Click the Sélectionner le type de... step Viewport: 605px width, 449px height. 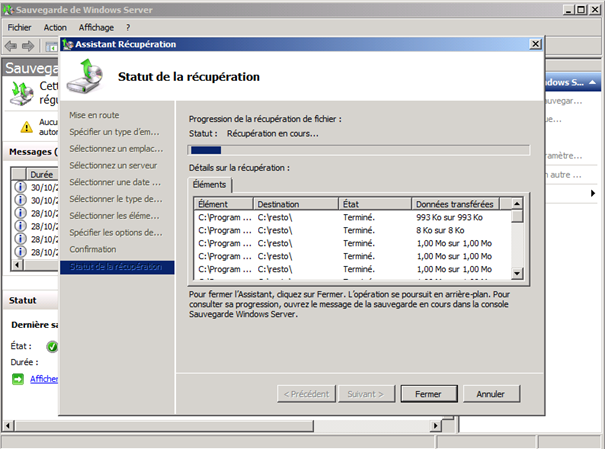point(116,199)
